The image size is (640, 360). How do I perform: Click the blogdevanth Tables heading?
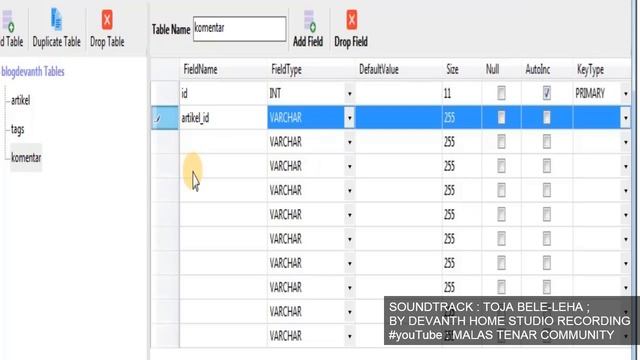point(33,72)
